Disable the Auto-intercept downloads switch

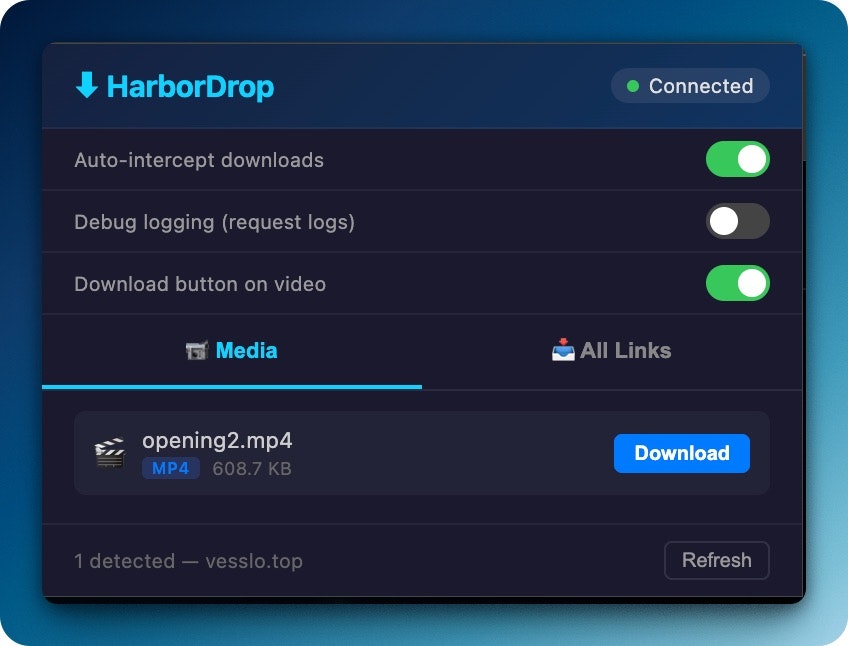737,159
